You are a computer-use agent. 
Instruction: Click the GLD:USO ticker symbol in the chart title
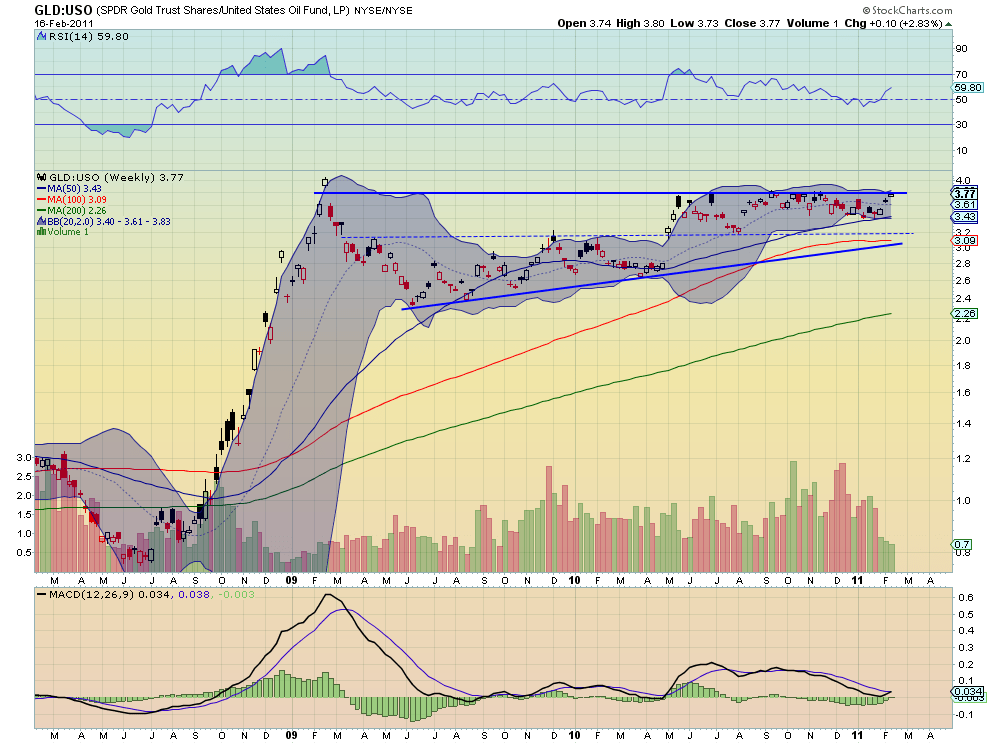[63, 11]
